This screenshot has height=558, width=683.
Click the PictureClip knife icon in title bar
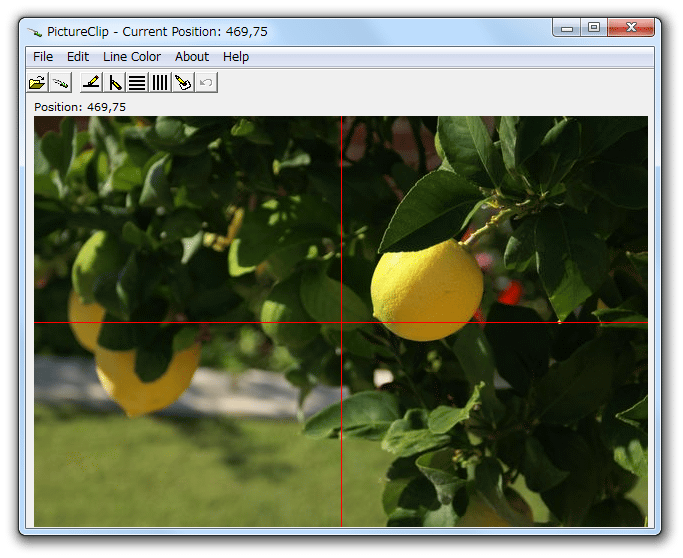pos(34,32)
